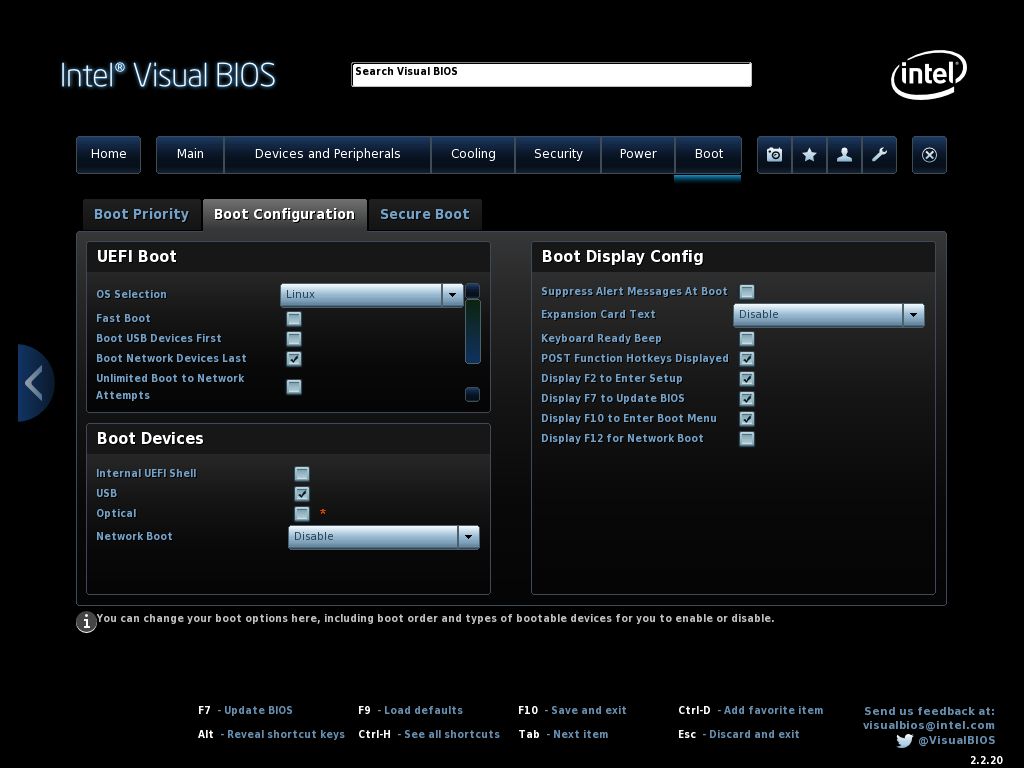Click the UEFI Boot scrollbar thumb
The image size is (1024, 768).
[x=473, y=331]
